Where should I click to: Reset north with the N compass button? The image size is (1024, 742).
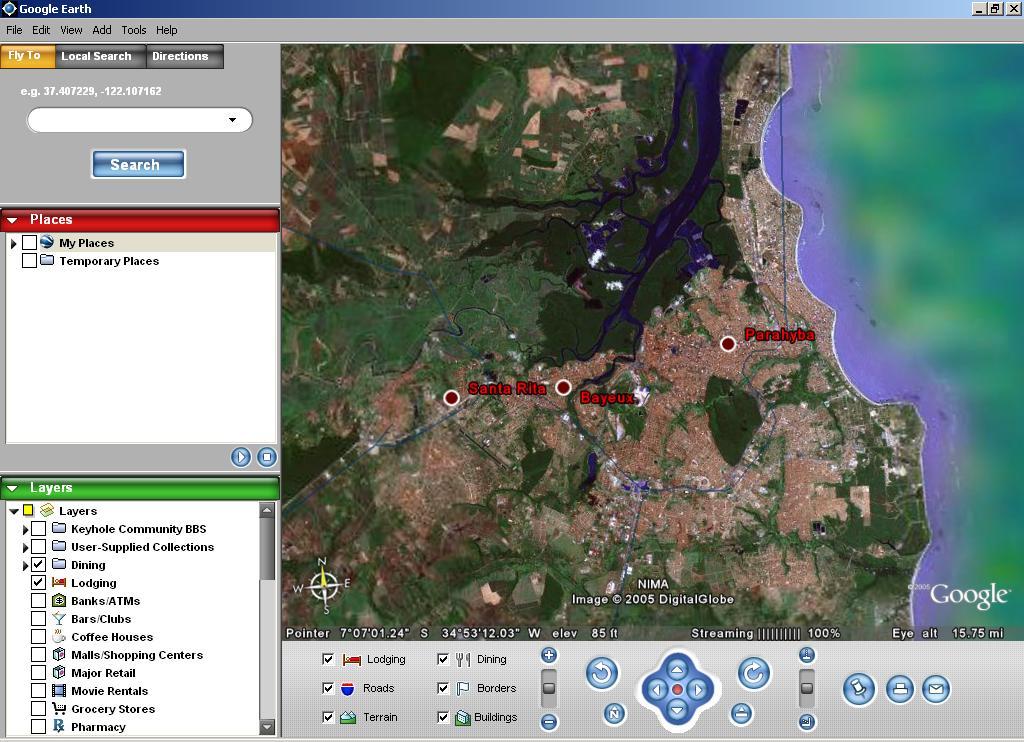(x=614, y=713)
